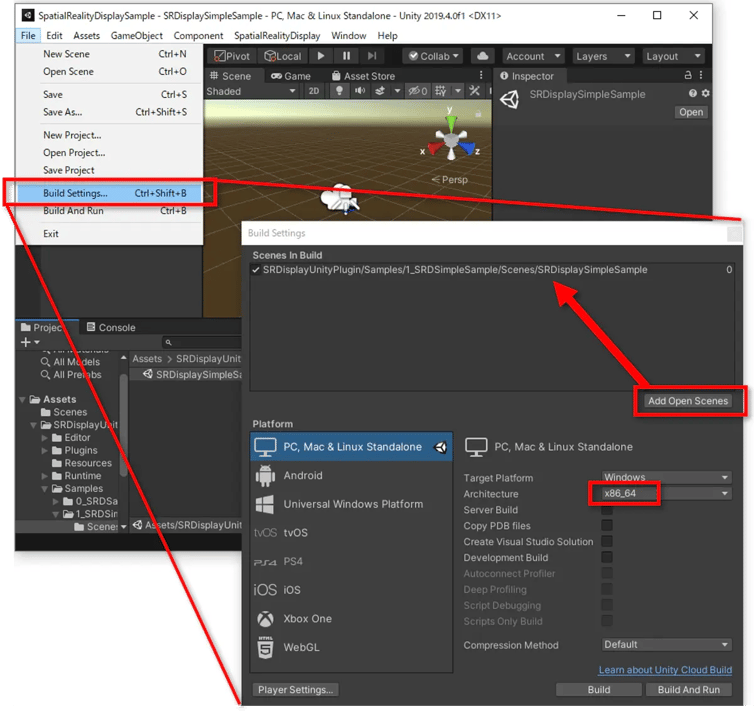The height and width of the screenshot is (714, 756).
Task: Enable Server Build checkbox
Action: tap(607, 510)
